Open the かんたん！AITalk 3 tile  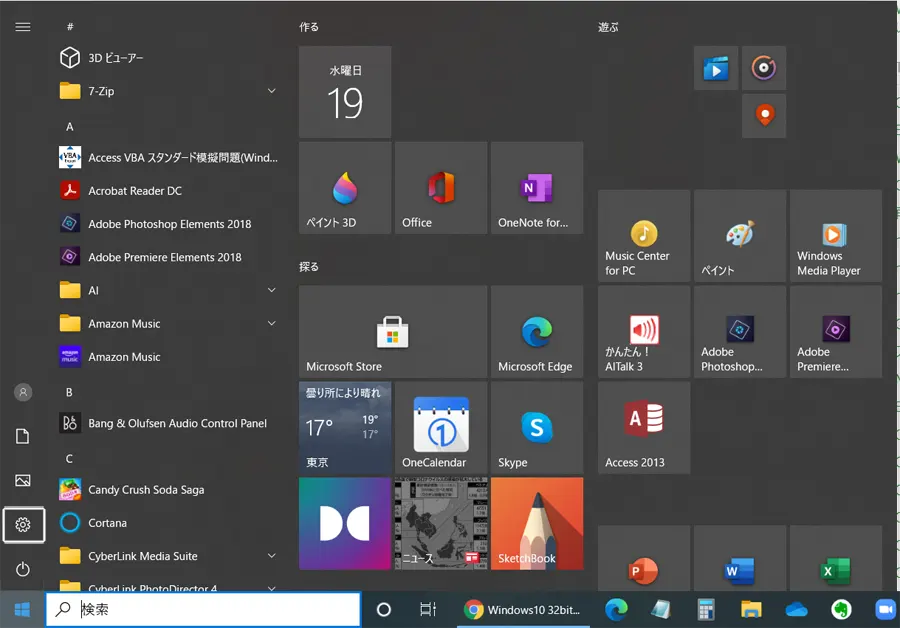[x=644, y=332]
